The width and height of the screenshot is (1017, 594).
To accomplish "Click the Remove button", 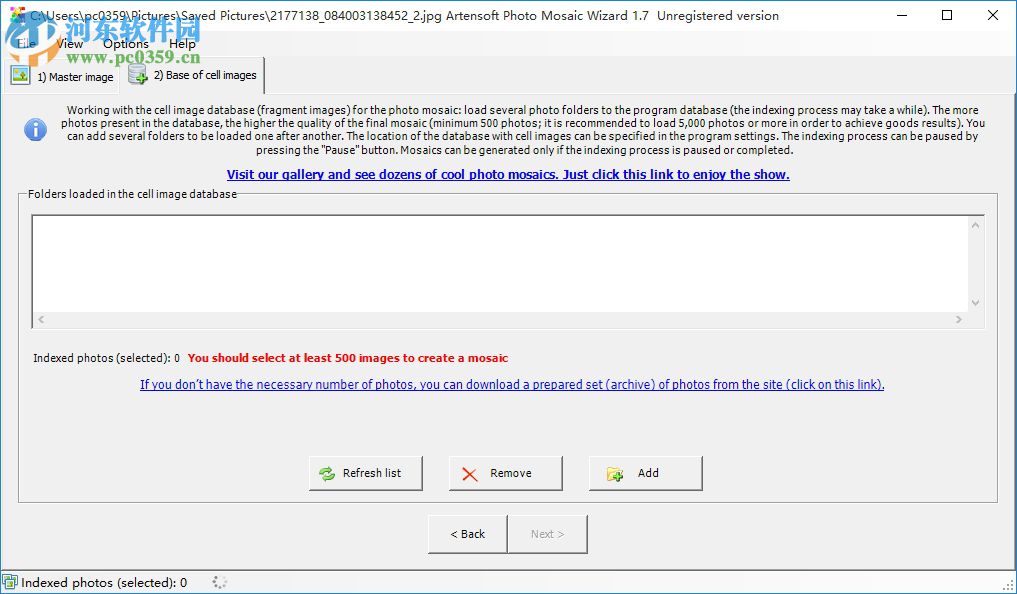I will [505, 472].
